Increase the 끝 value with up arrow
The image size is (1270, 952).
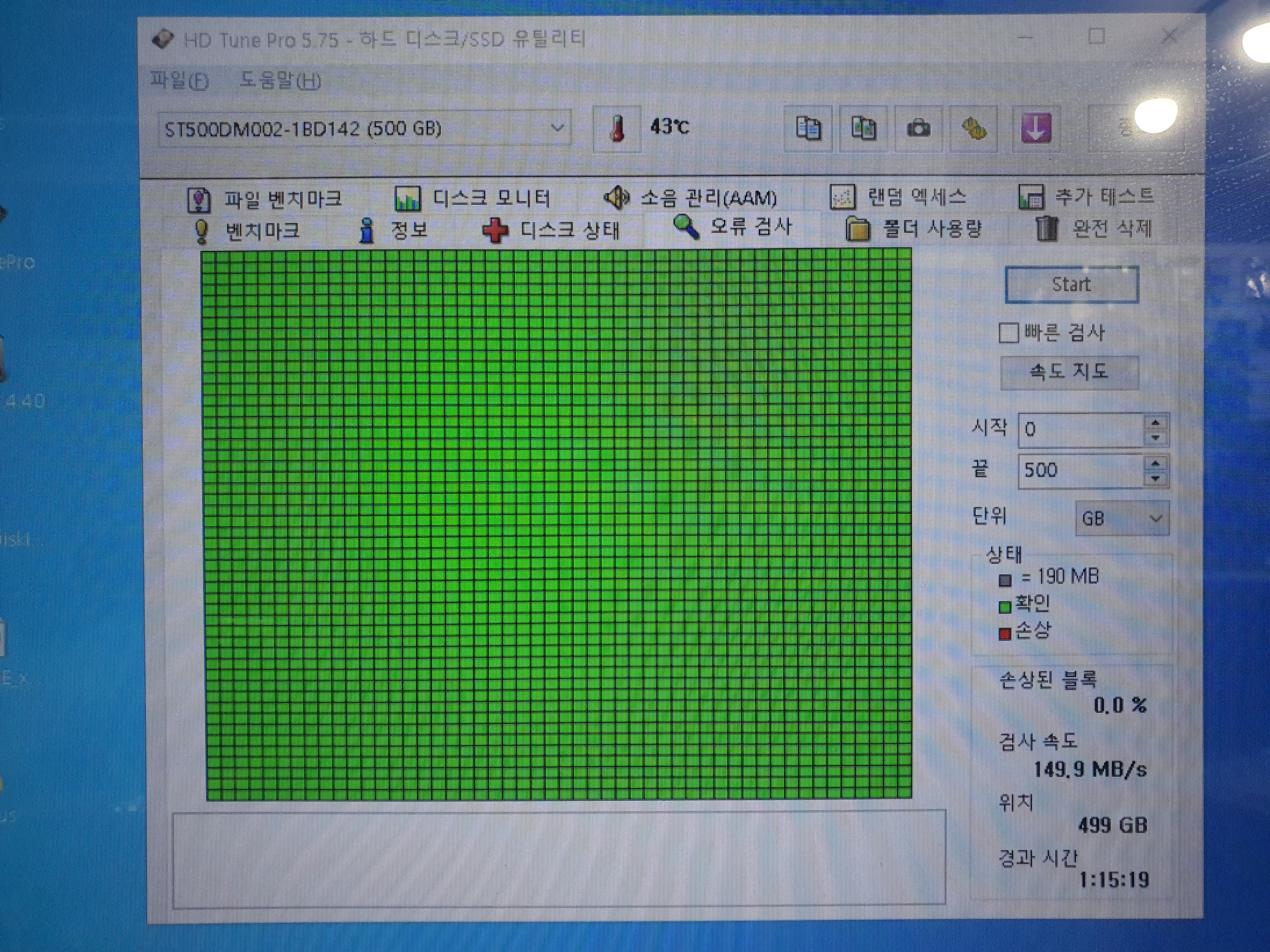pos(1155,464)
